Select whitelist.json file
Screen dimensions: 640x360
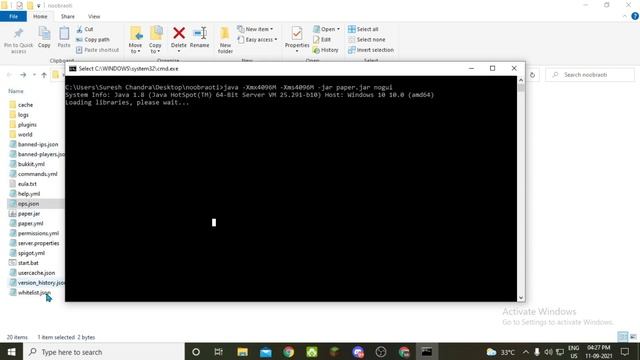pos(29,292)
